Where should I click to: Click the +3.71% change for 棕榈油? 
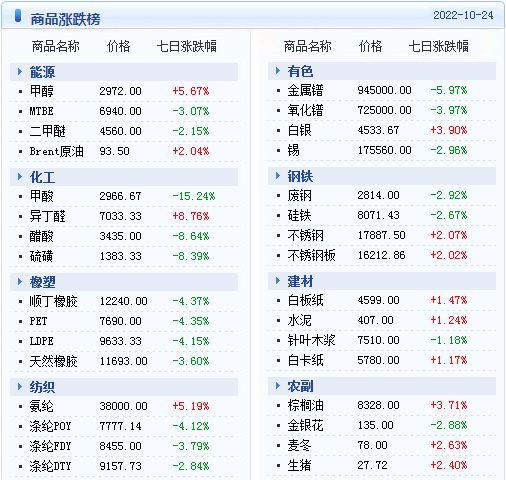[449, 405]
